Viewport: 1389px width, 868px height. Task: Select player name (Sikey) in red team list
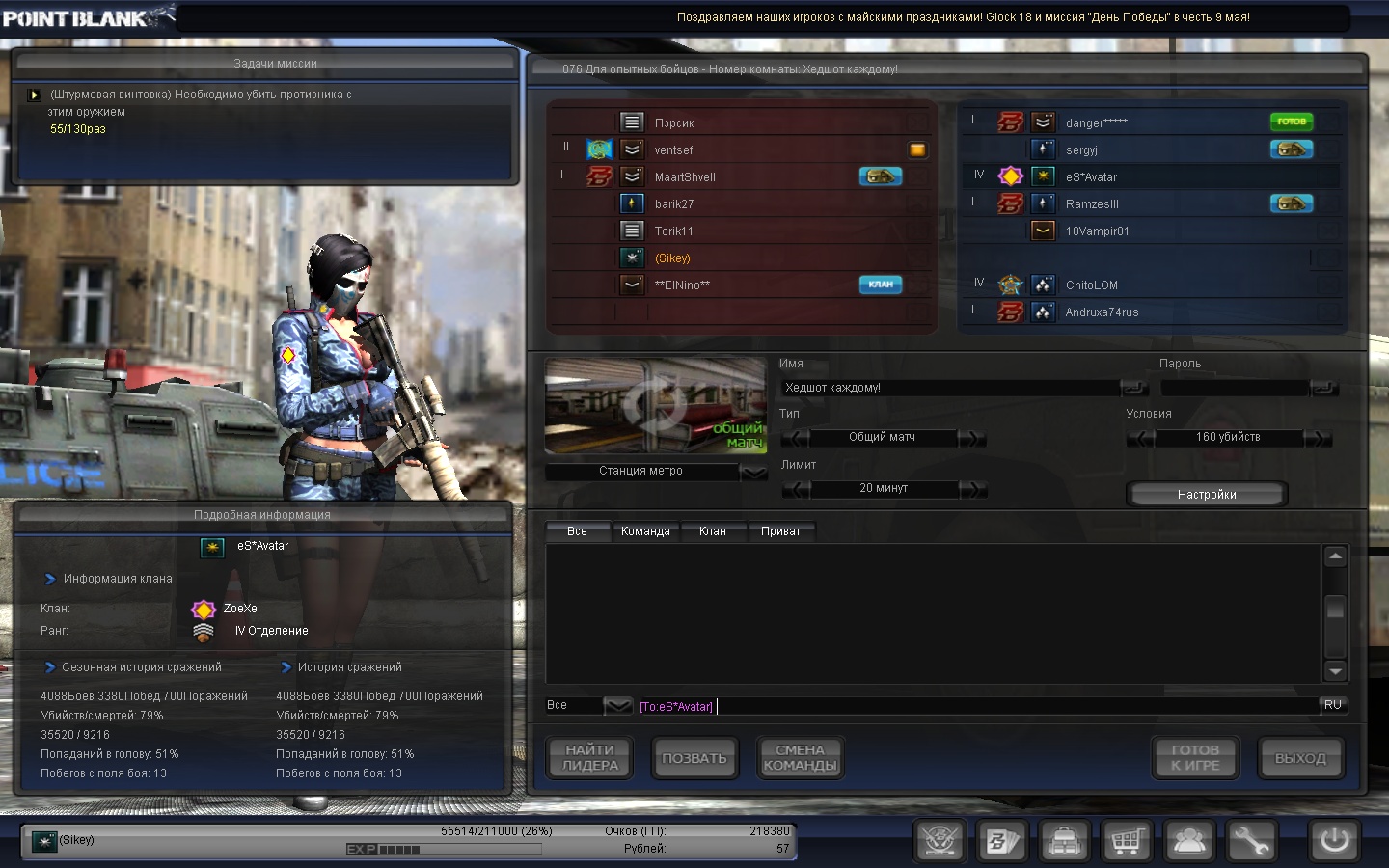coord(672,258)
